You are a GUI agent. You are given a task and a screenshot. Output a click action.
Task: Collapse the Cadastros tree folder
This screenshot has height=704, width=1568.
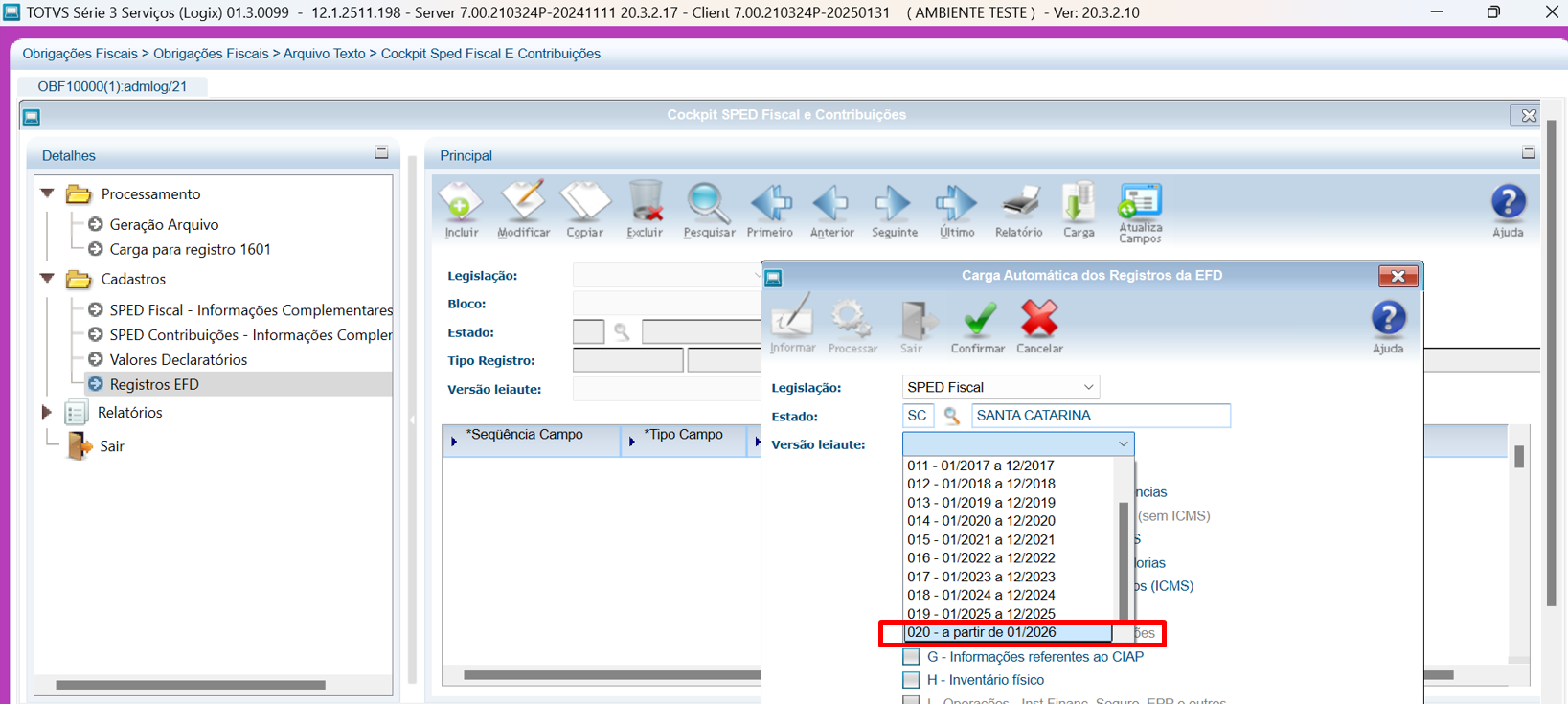point(47,279)
